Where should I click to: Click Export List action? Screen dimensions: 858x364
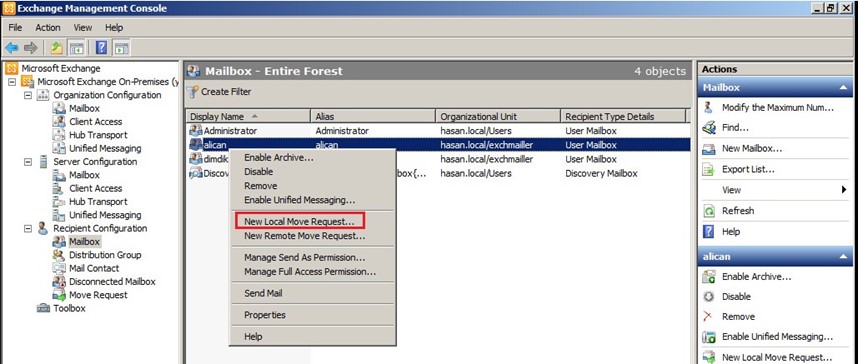tap(748, 169)
